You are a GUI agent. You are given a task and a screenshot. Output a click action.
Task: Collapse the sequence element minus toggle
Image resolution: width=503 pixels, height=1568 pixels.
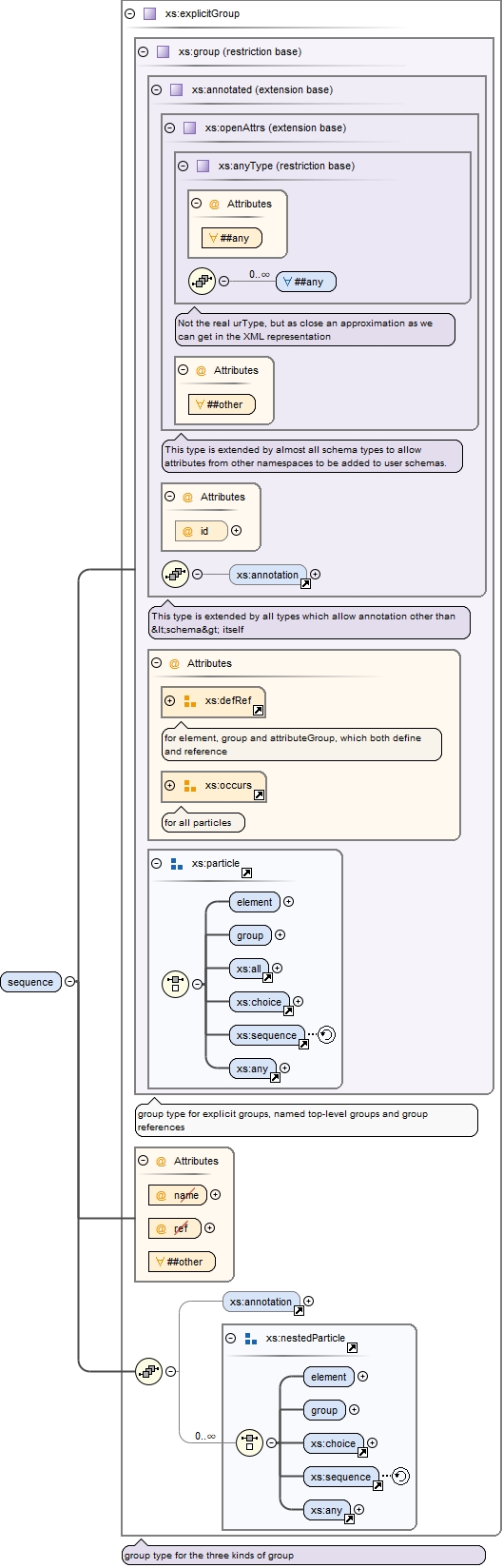[70, 982]
